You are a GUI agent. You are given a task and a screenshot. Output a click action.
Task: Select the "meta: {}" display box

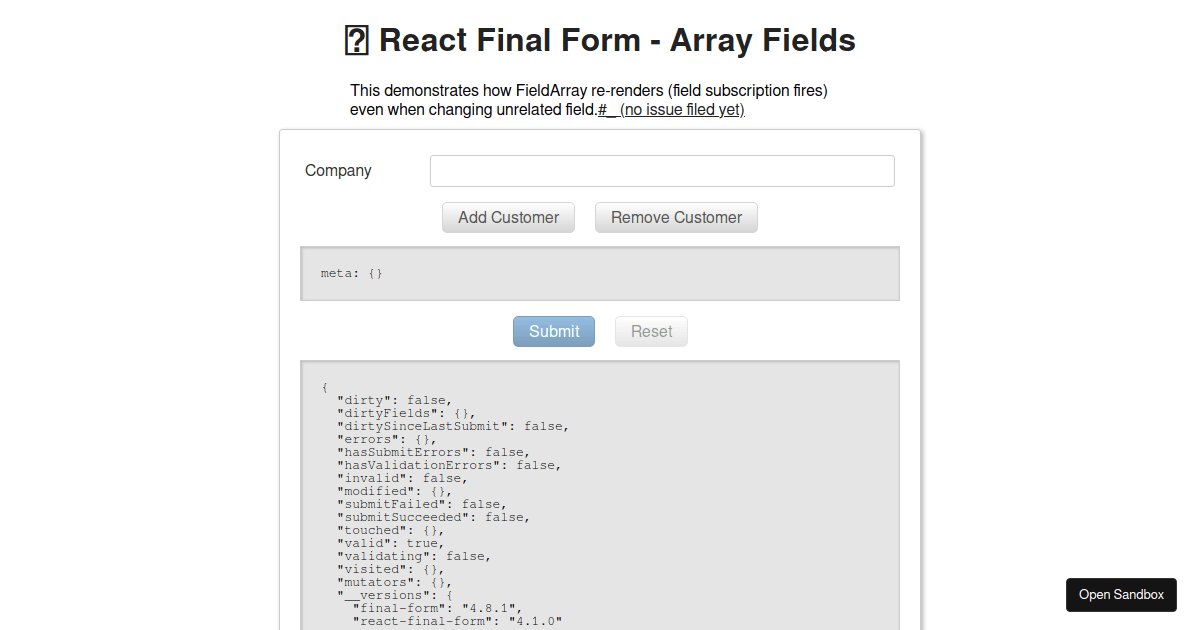coord(599,273)
